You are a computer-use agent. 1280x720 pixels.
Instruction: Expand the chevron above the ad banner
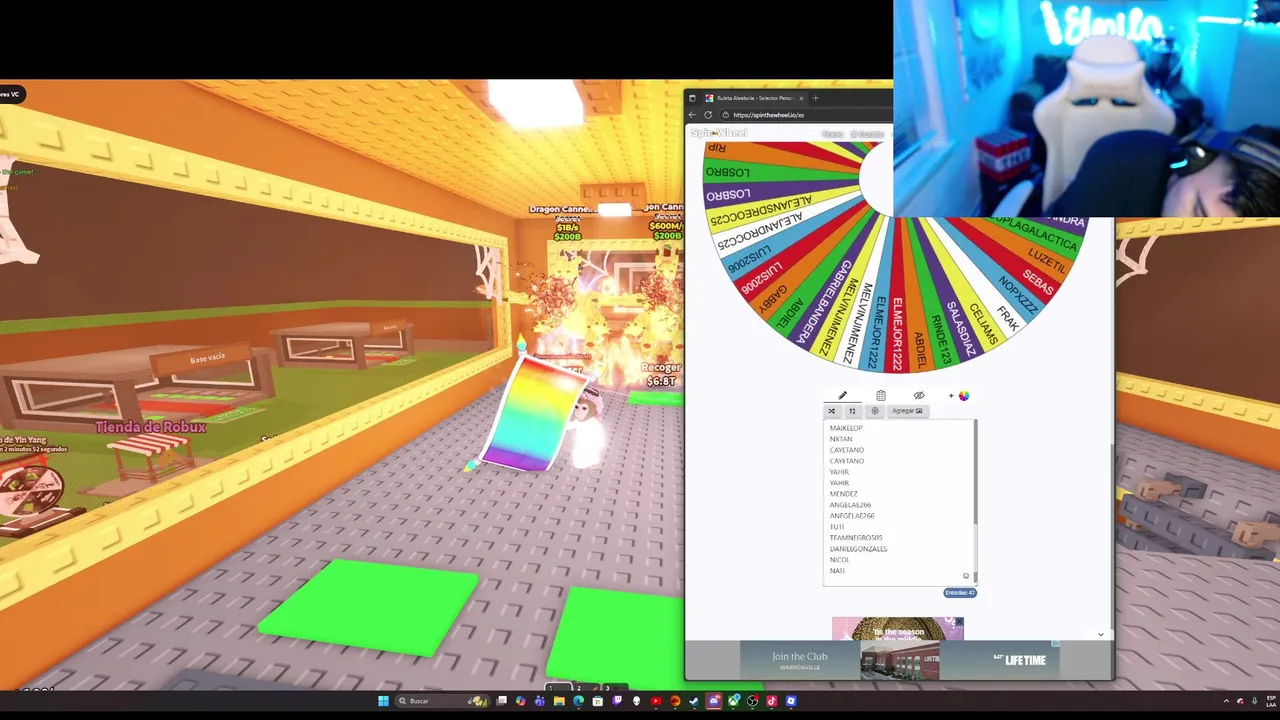tap(1101, 634)
